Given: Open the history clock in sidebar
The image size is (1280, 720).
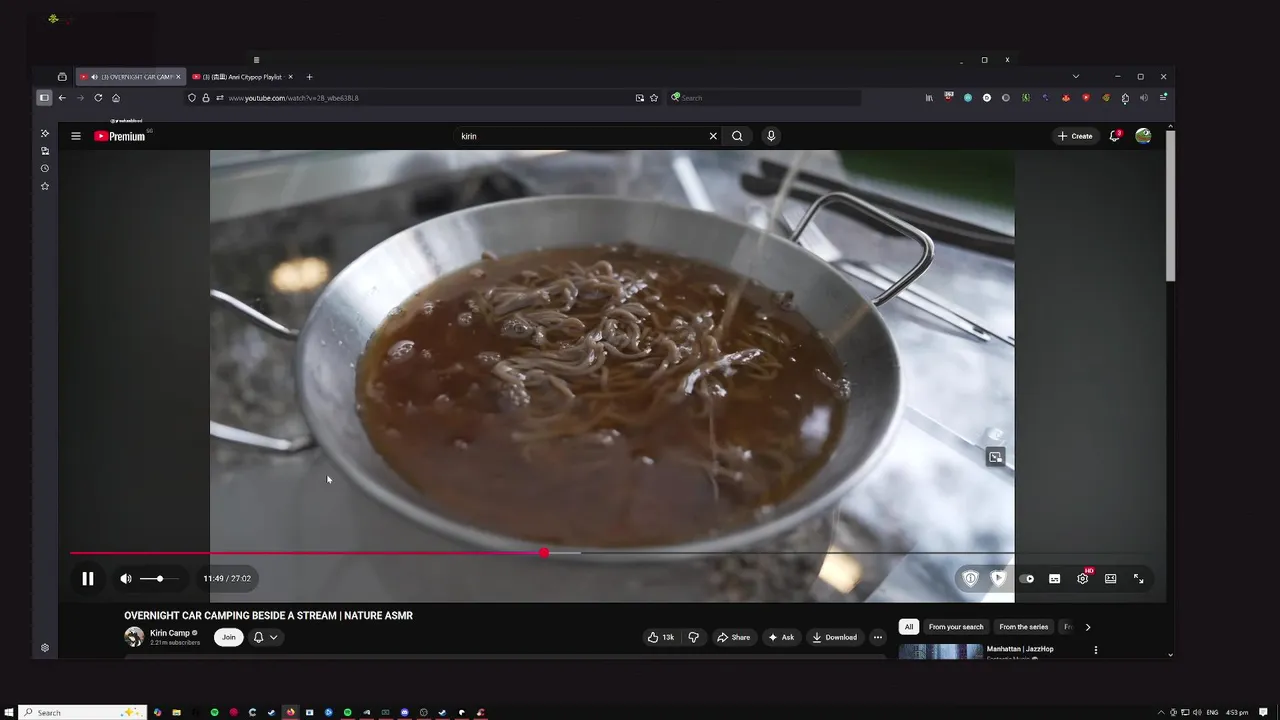Looking at the screenshot, I should coord(45,169).
